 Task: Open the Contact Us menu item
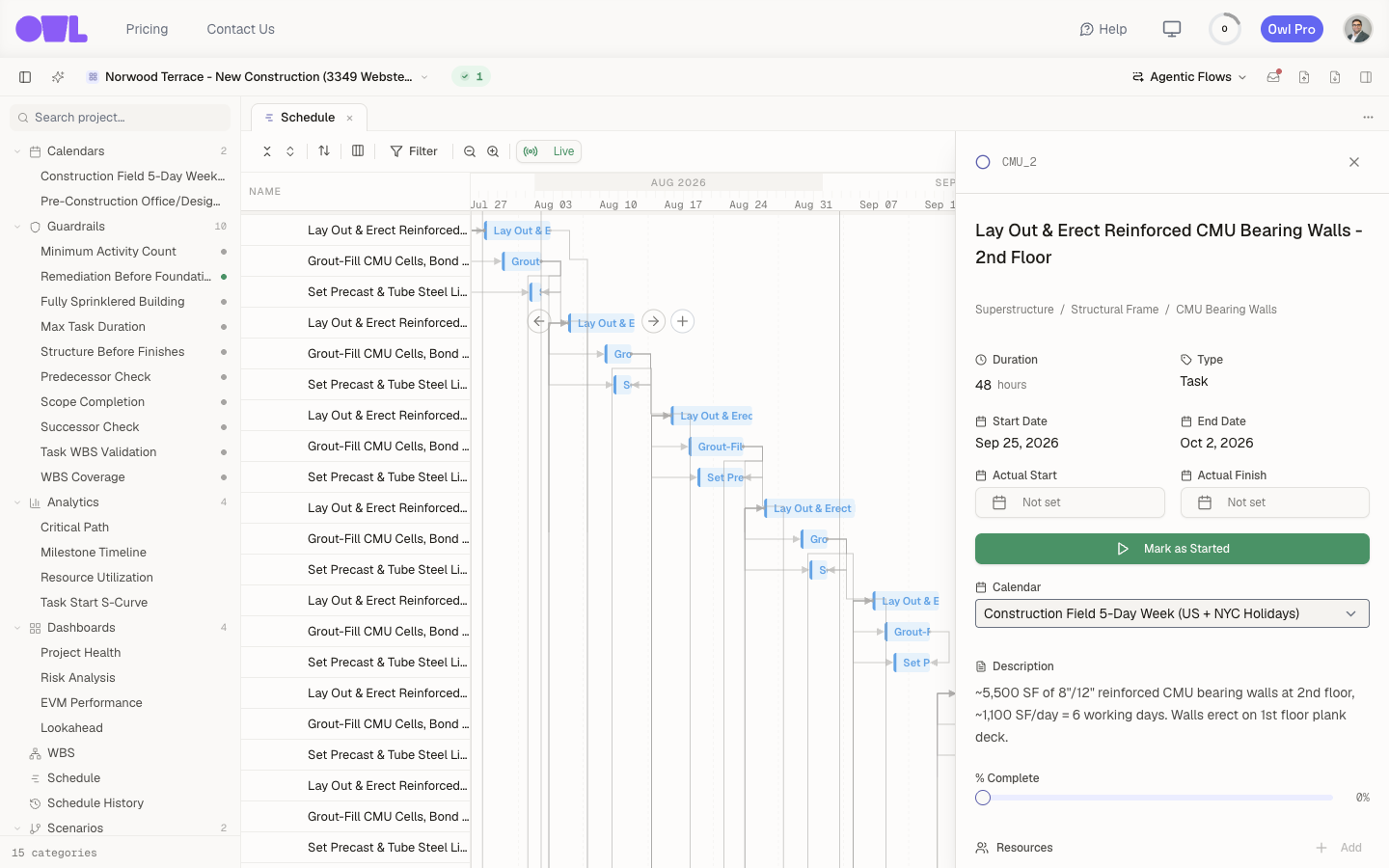pos(241,29)
